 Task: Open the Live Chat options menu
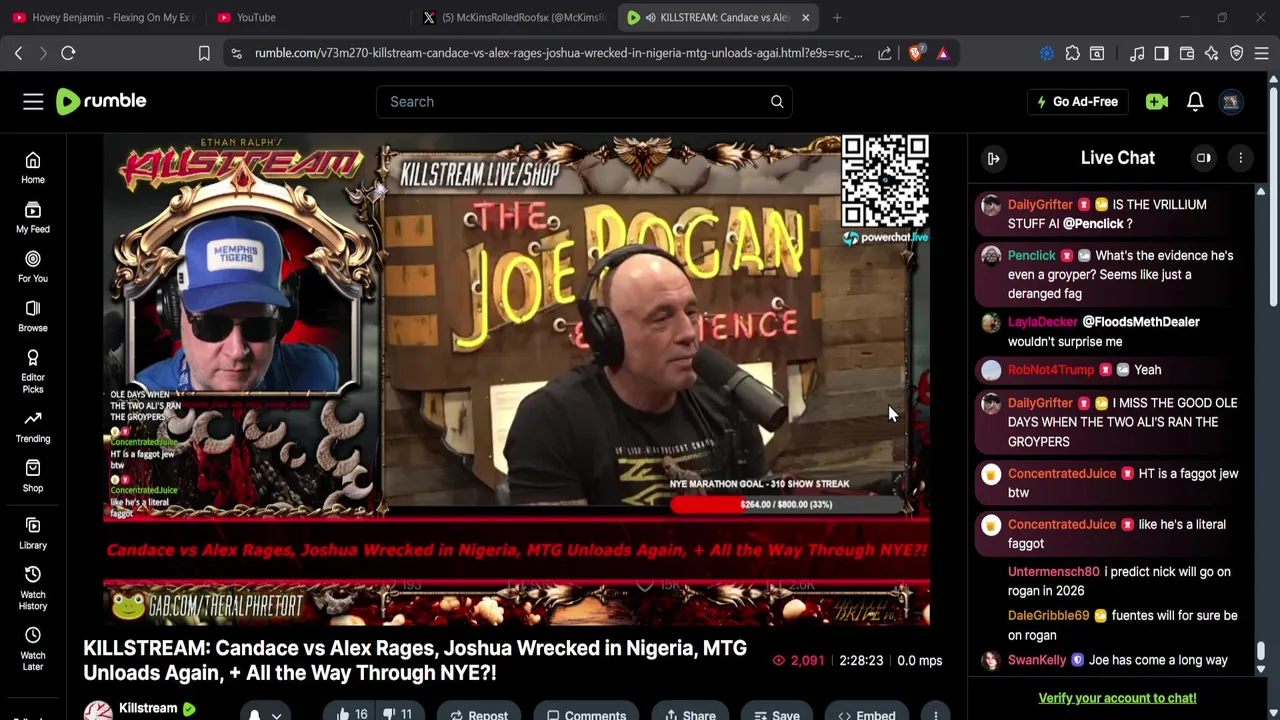point(1241,158)
